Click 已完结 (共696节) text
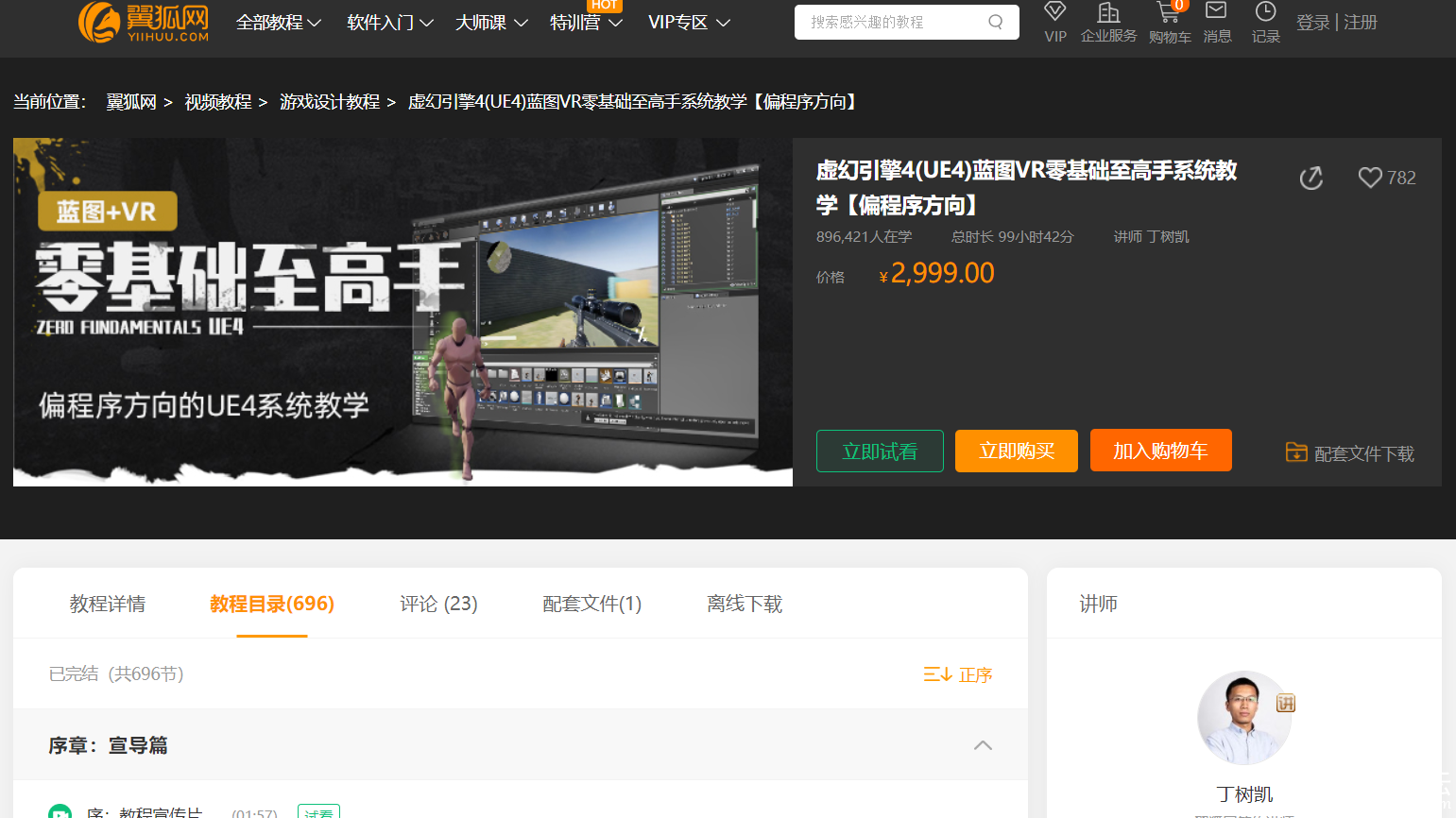This screenshot has height=818, width=1456. point(116,674)
